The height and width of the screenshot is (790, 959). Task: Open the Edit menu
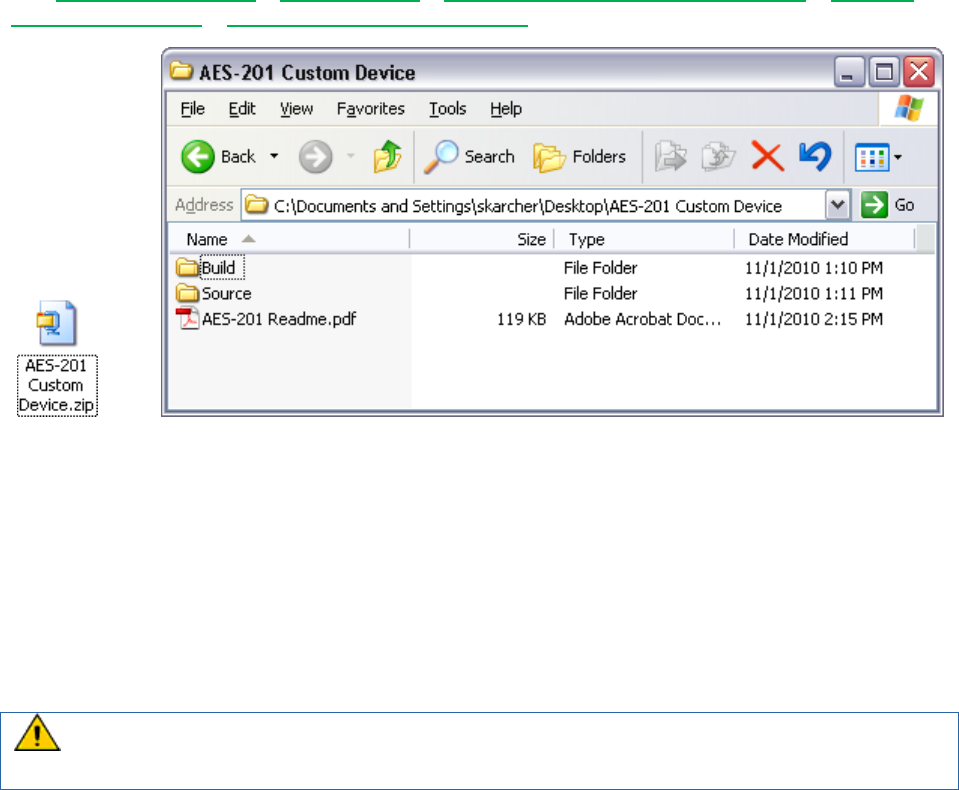click(242, 109)
